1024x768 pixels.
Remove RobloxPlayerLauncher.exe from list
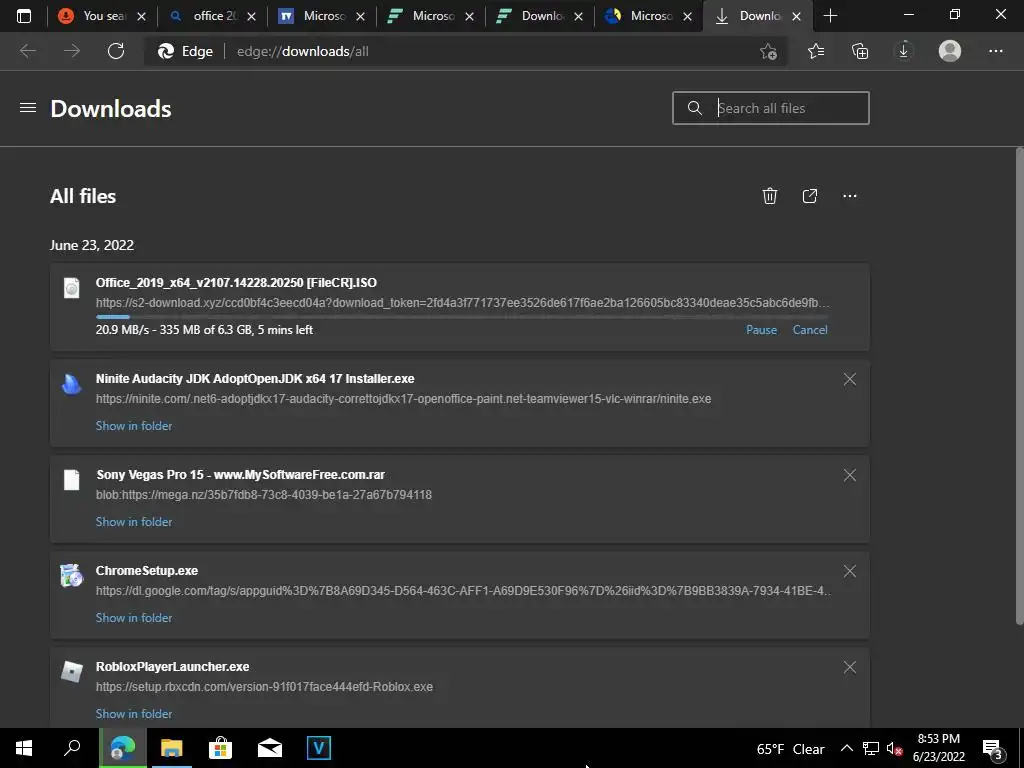(850, 667)
